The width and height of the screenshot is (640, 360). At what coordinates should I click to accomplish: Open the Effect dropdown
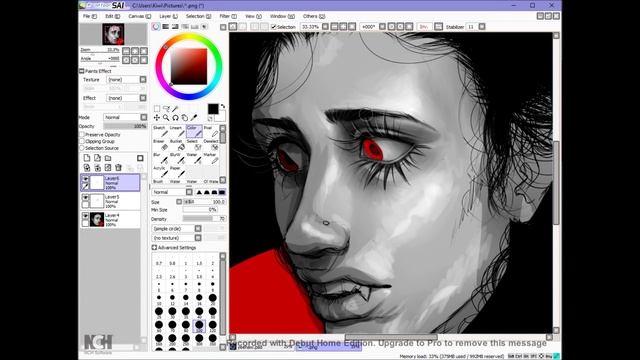(127, 98)
